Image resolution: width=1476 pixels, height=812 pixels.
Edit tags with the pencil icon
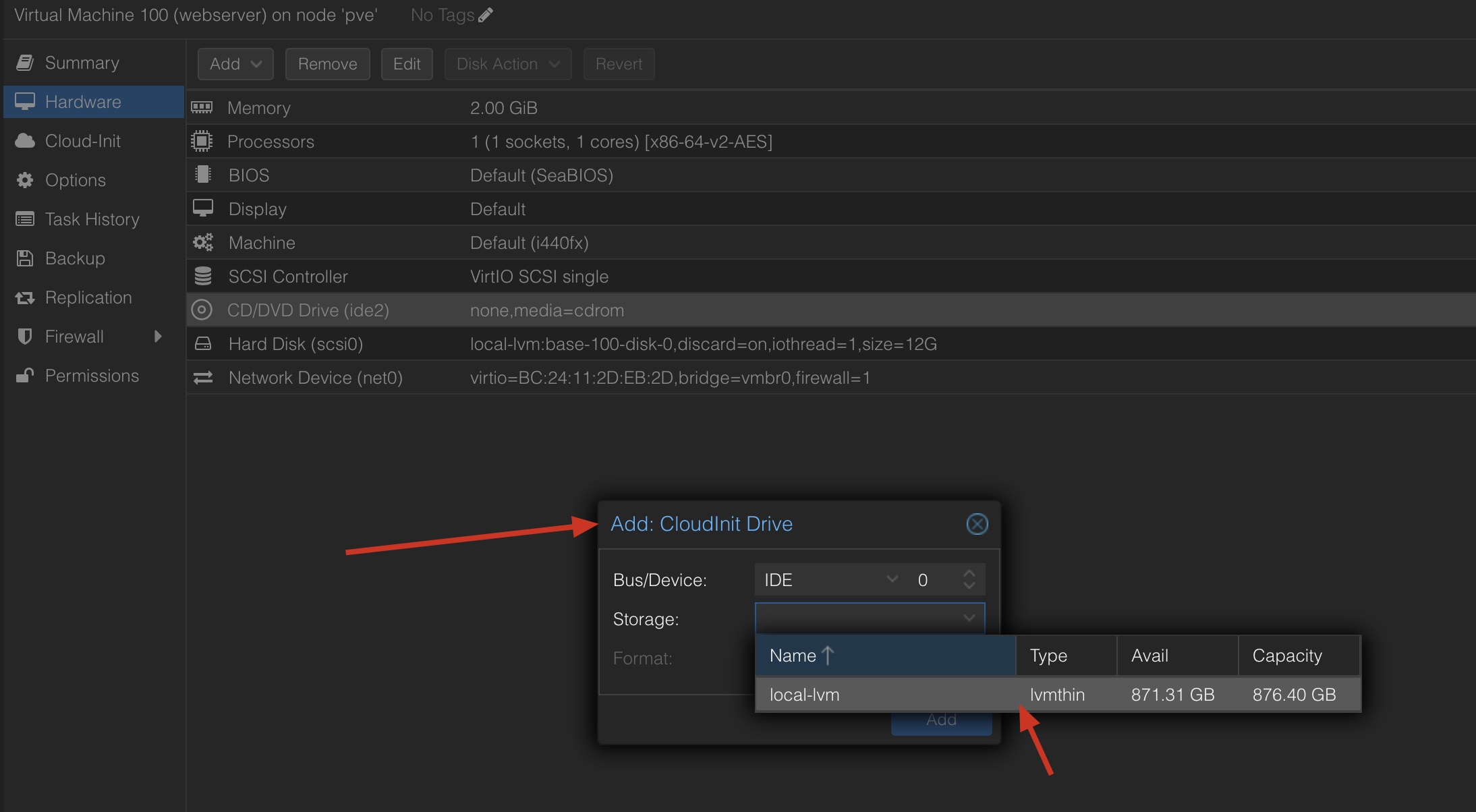(486, 15)
